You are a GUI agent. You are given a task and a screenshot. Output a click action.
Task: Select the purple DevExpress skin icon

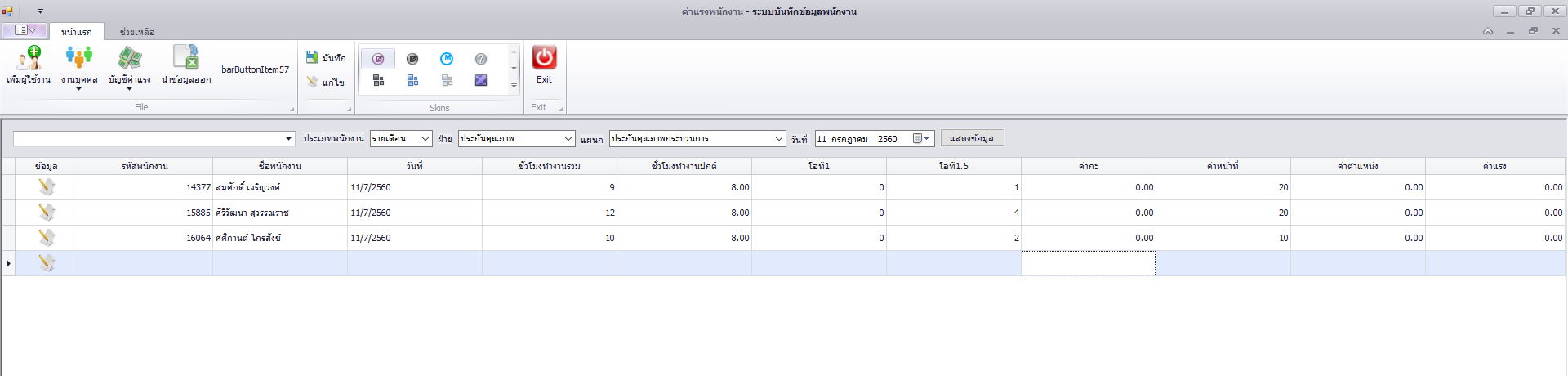click(378, 59)
